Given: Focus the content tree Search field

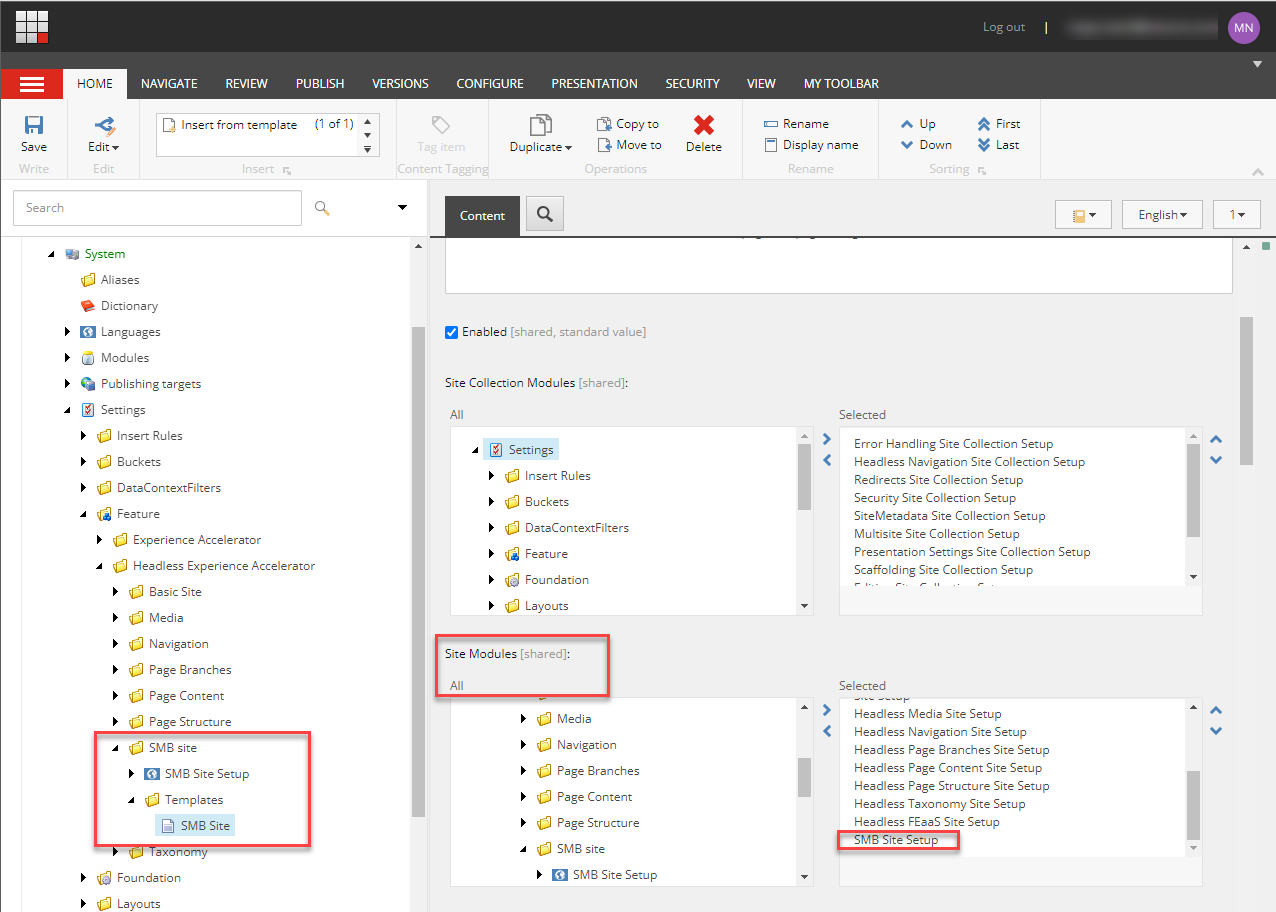Looking at the screenshot, I should click(157, 208).
